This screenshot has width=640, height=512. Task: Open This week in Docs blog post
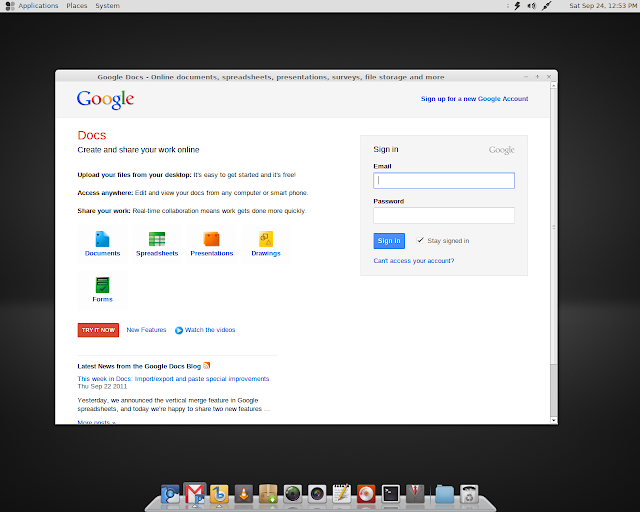173,378
